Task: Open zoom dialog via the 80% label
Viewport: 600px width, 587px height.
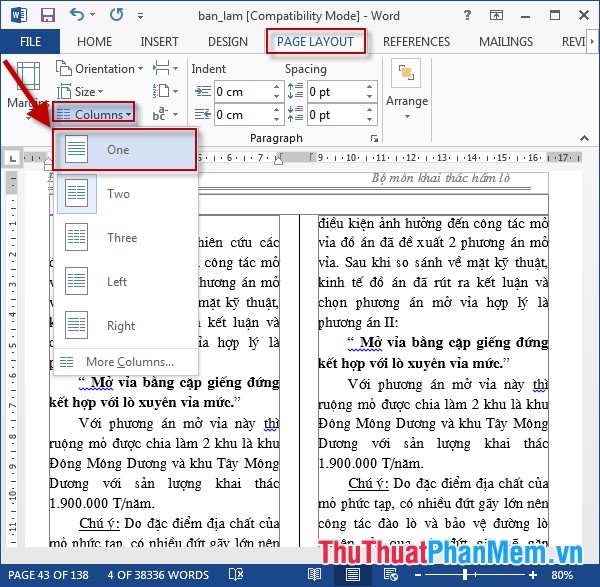Action: (562, 575)
